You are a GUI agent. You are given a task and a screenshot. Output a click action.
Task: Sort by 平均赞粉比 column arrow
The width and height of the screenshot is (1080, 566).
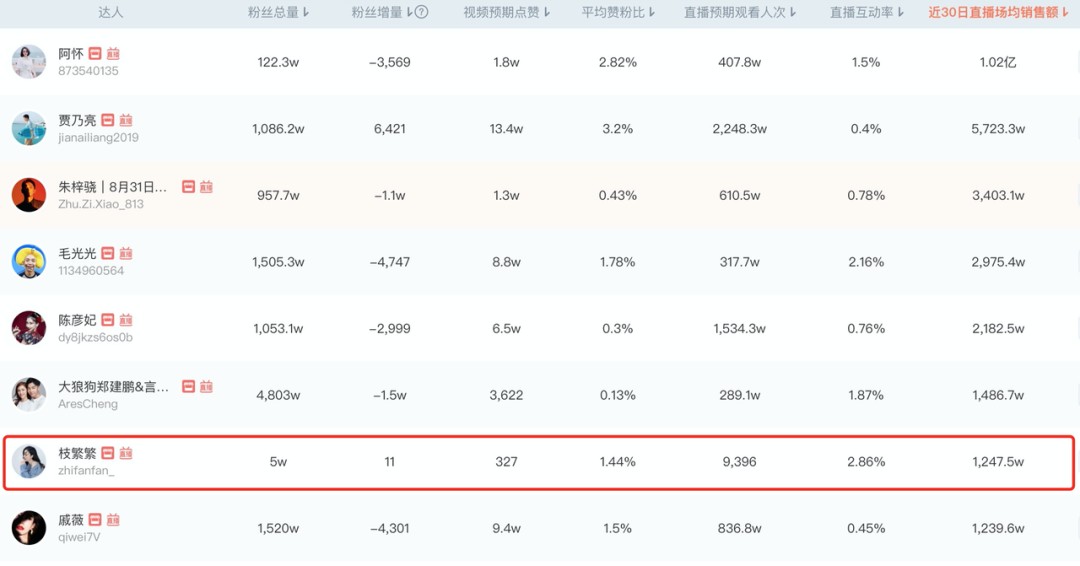click(x=652, y=12)
